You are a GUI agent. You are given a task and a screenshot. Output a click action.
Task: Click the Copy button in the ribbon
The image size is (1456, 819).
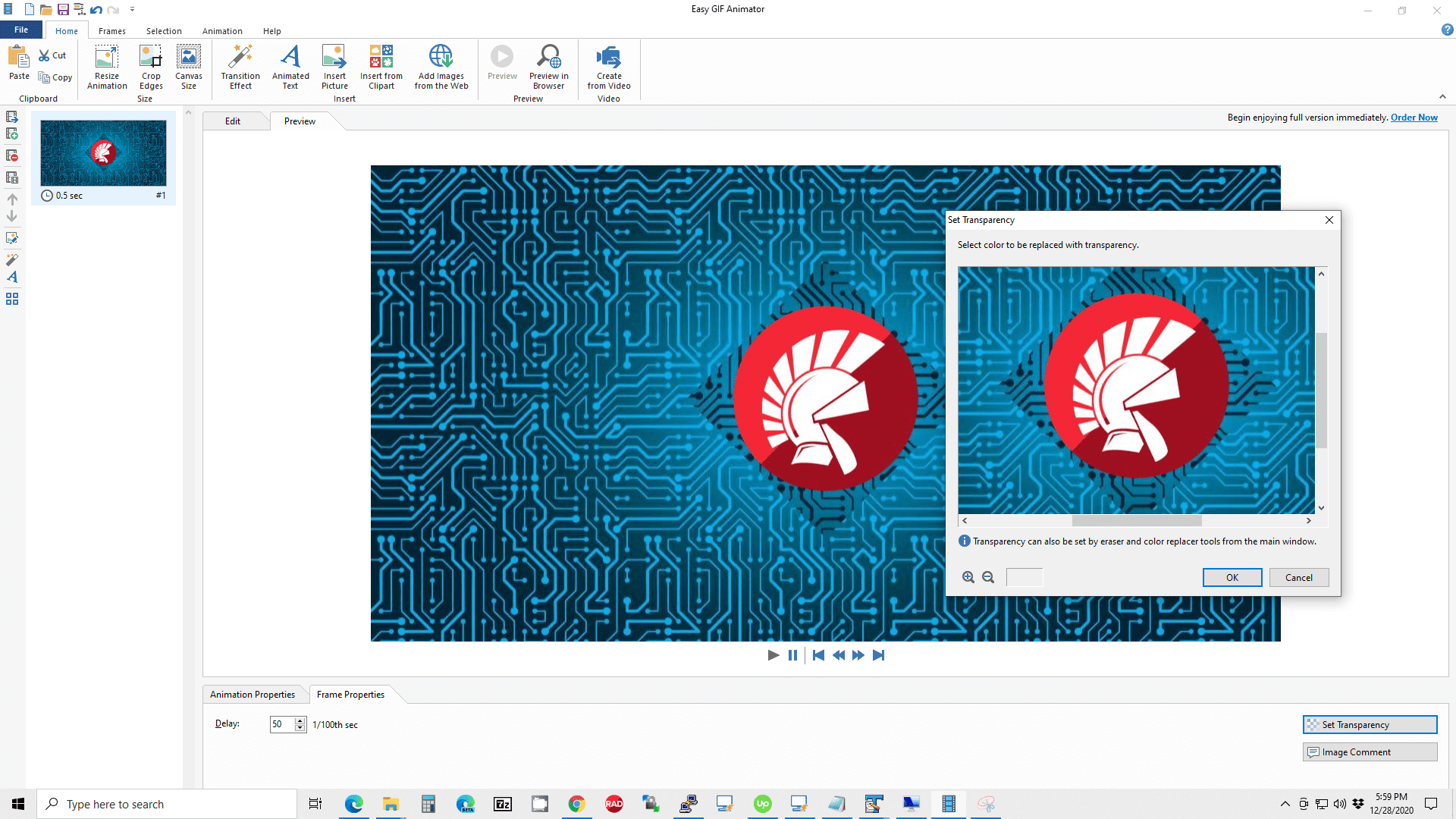pyautogui.click(x=55, y=77)
